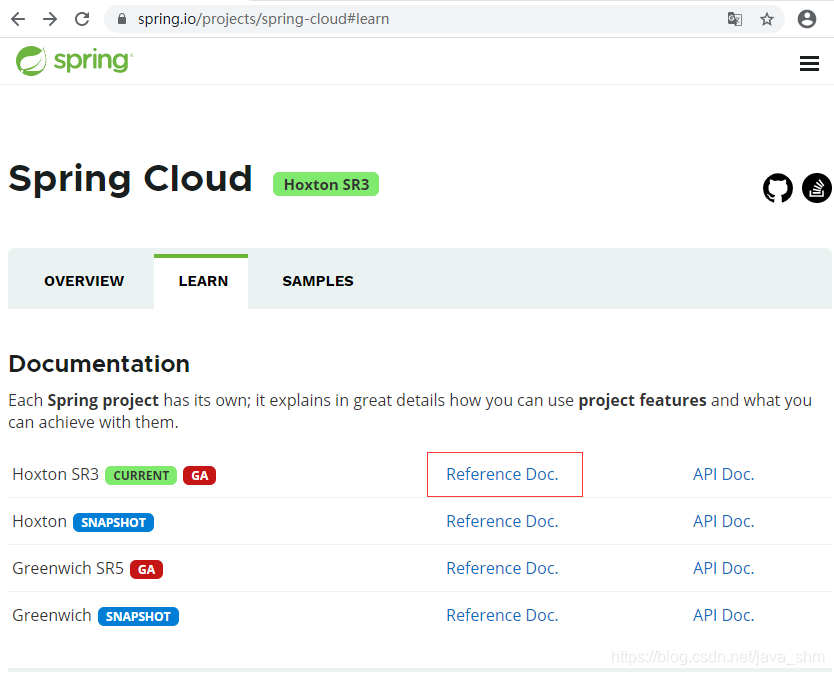The height and width of the screenshot is (675, 834).
Task: Click the site lock security icon
Action: 122,19
